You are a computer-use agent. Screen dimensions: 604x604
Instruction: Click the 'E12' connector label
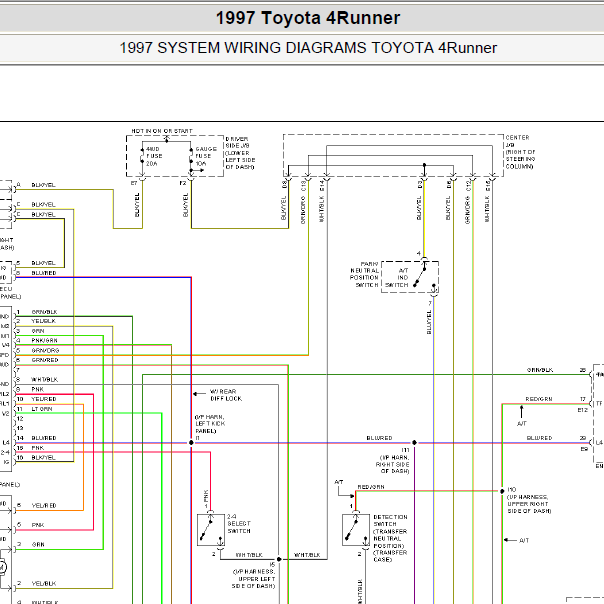[582, 410]
